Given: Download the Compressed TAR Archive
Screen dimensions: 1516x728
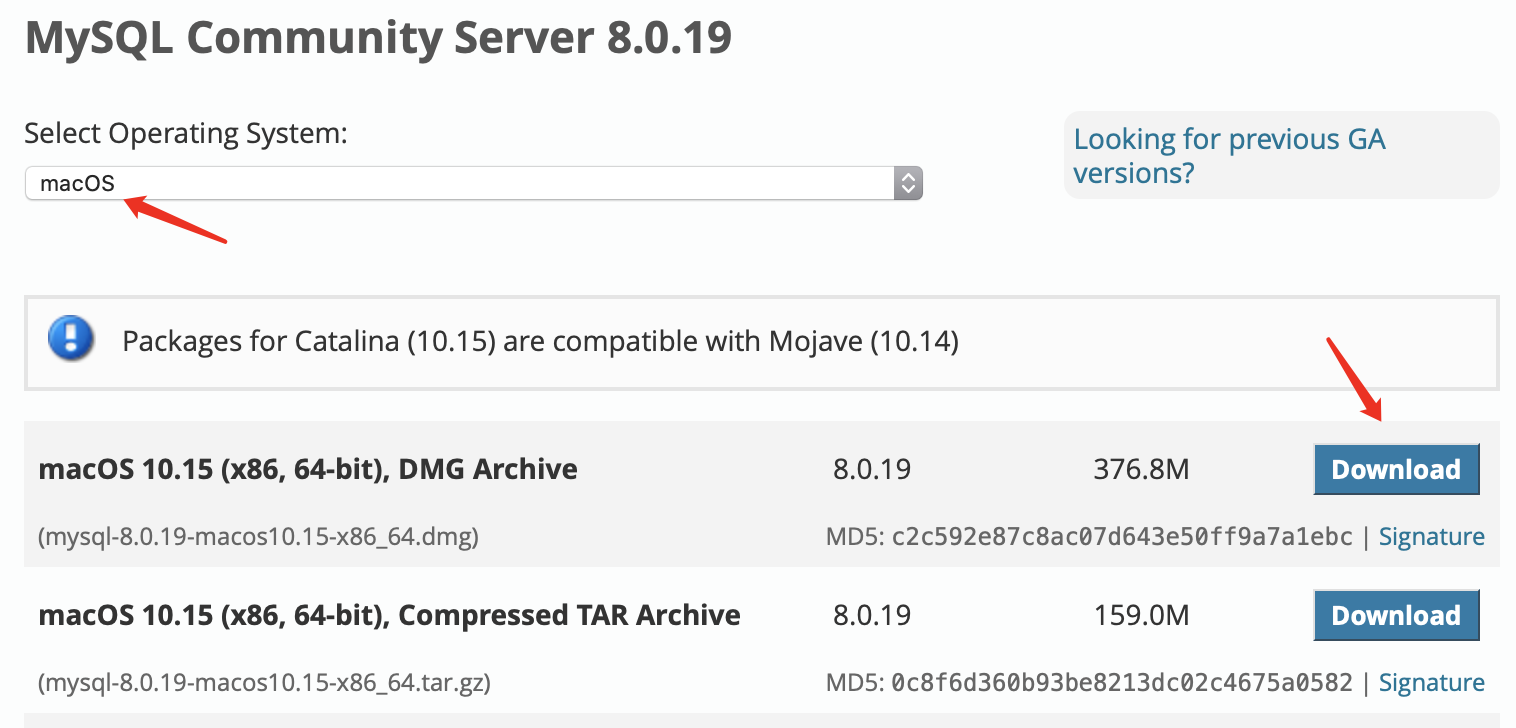Looking at the screenshot, I should (1395, 615).
